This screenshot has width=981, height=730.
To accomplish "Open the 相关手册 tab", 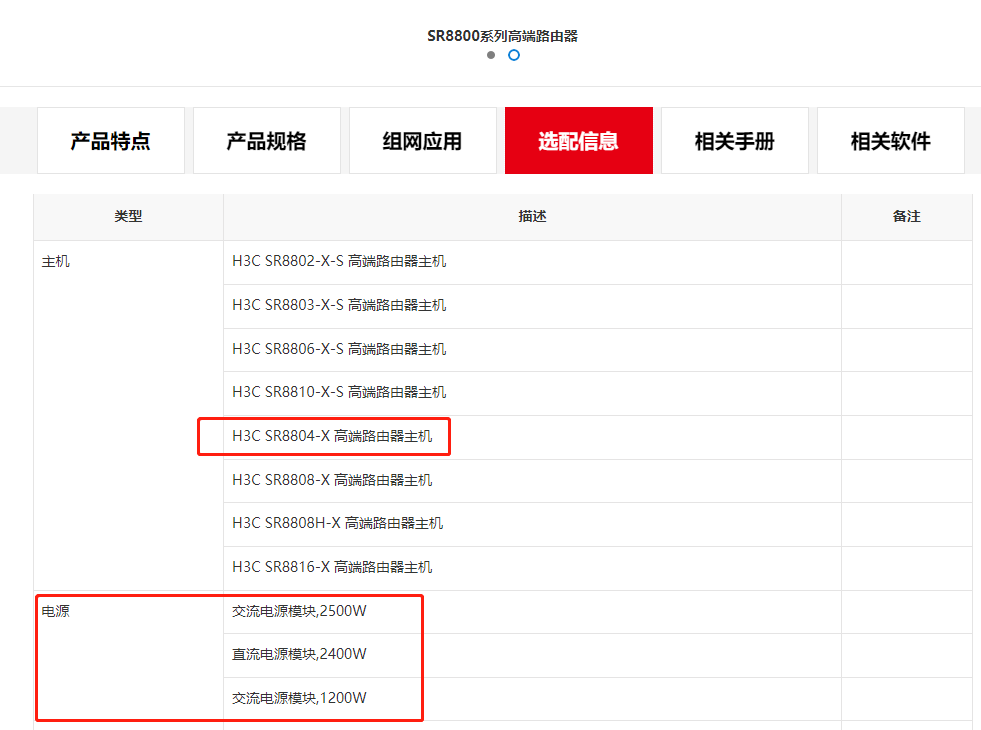I will click(734, 141).
